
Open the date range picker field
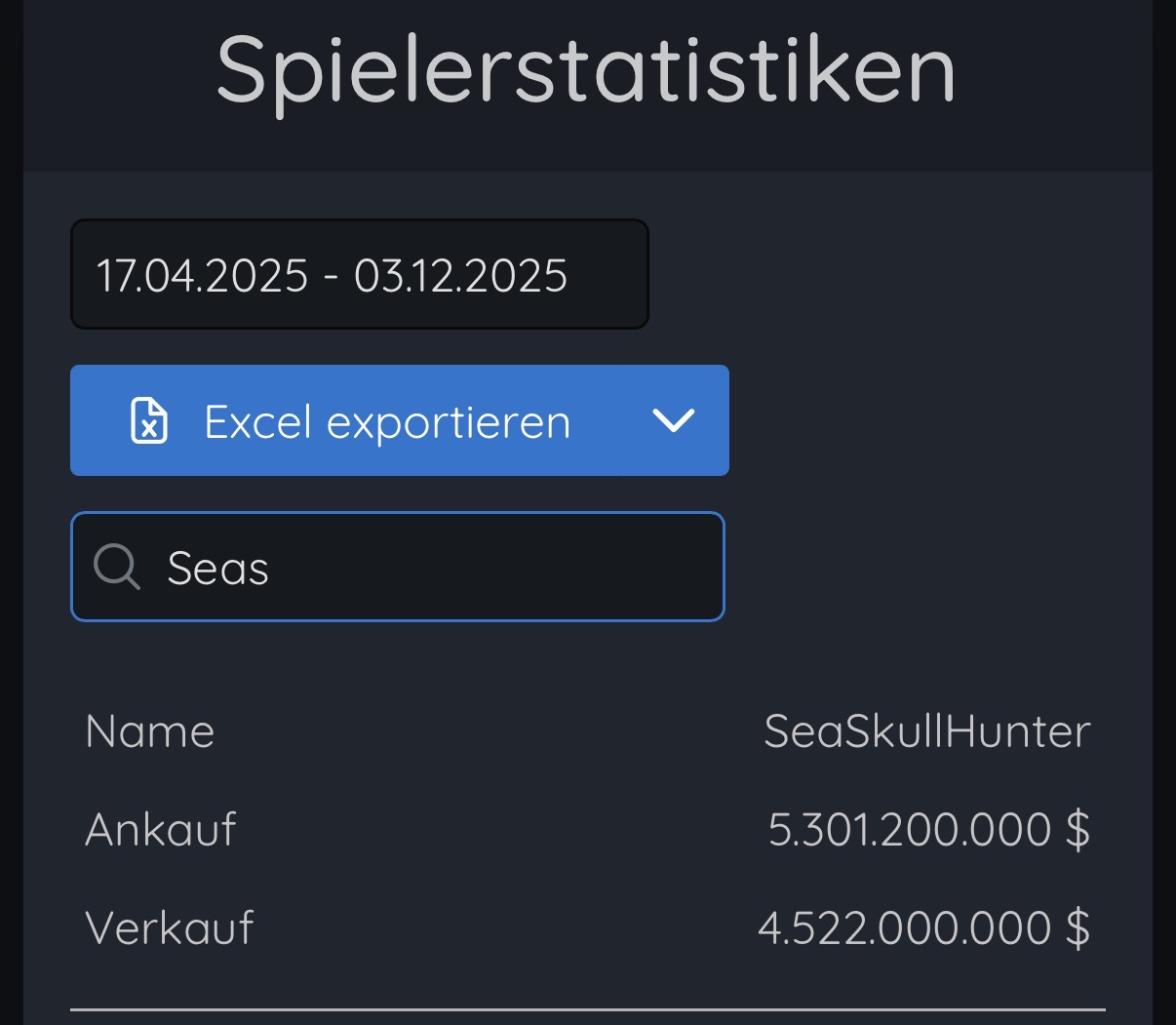[x=360, y=274]
